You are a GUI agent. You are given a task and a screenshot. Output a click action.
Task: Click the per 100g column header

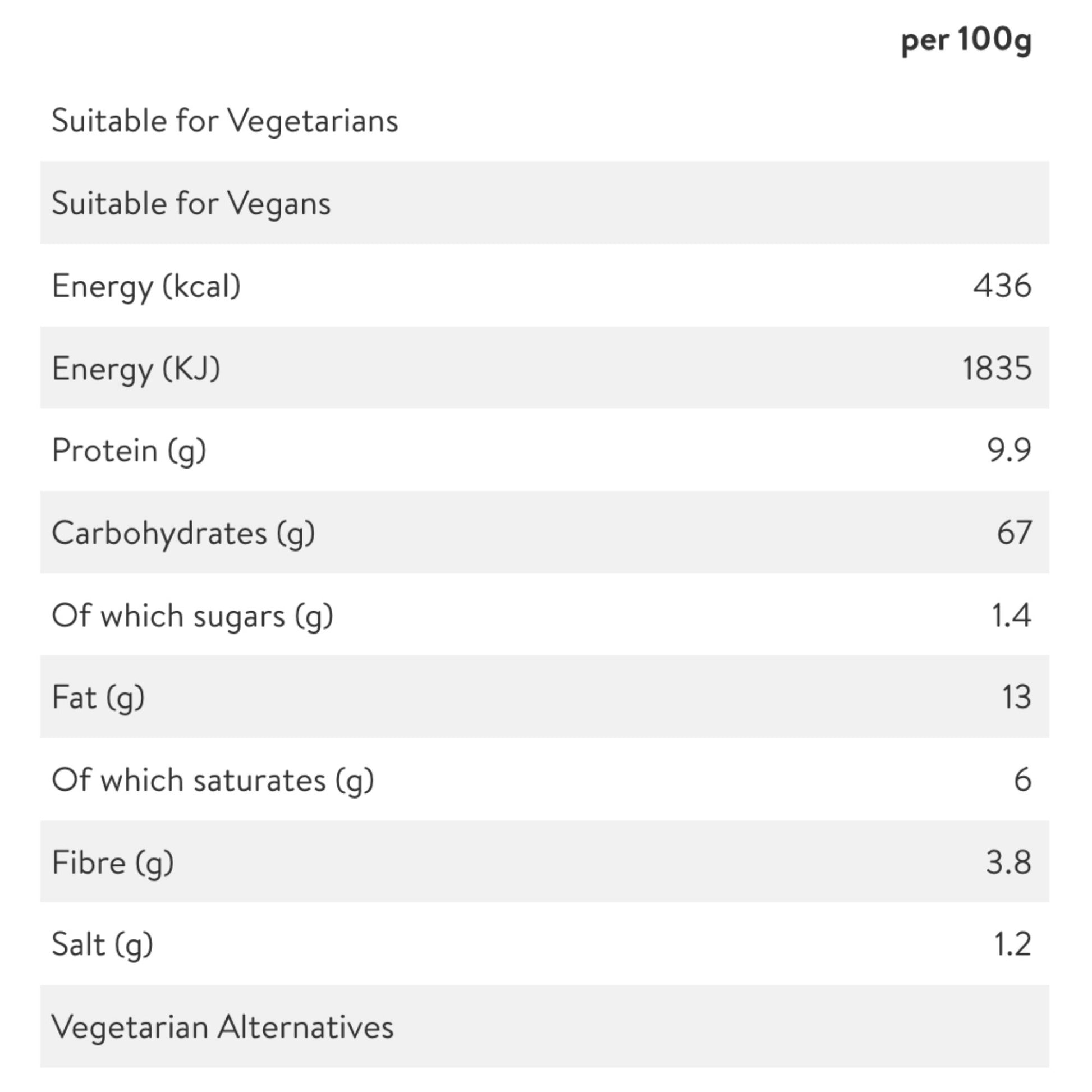966,42
